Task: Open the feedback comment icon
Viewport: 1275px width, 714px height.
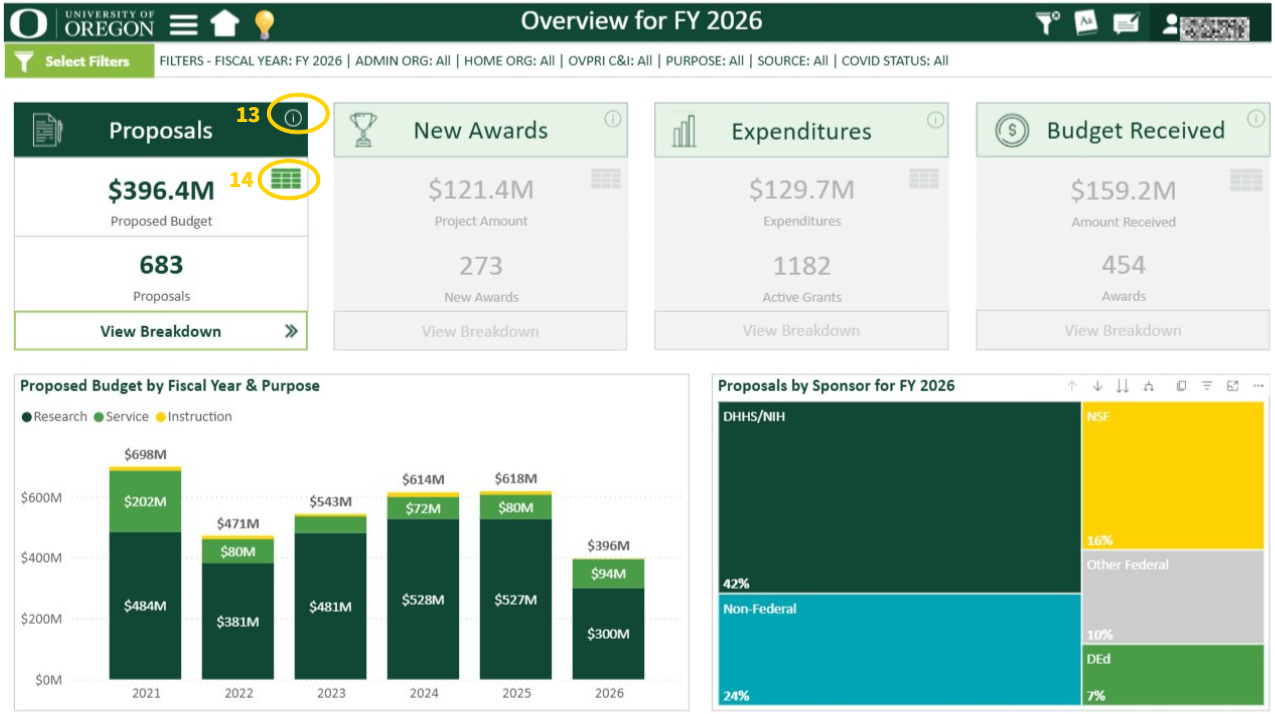Action: (1127, 23)
